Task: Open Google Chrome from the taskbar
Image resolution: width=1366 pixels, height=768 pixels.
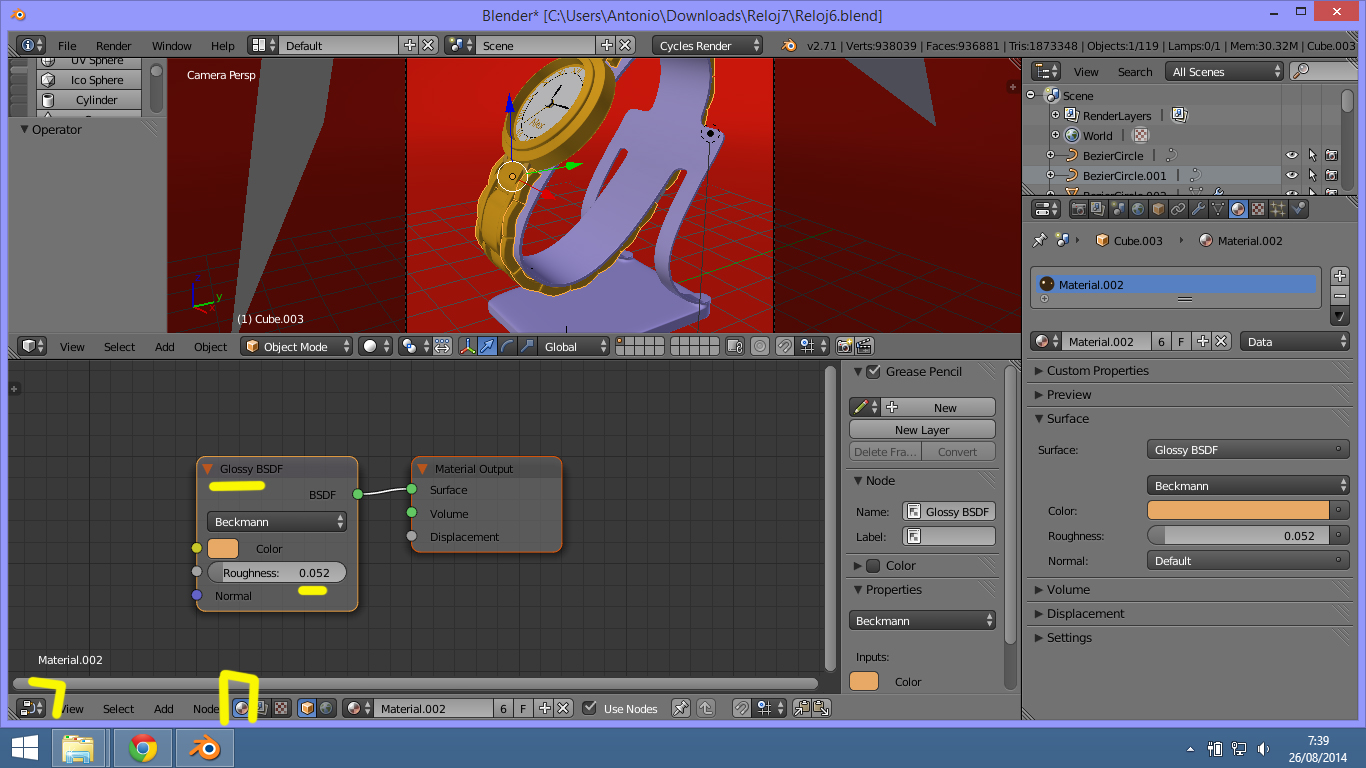Action: 142,748
